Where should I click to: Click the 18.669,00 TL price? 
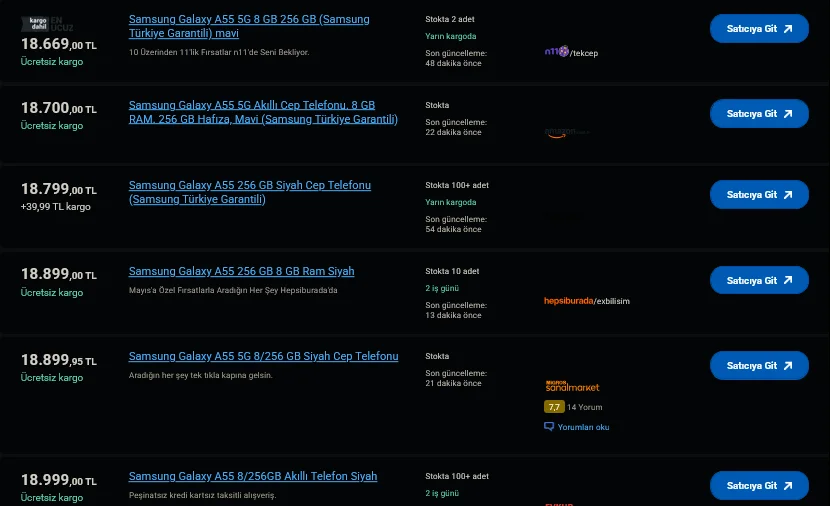pos(59,44)
